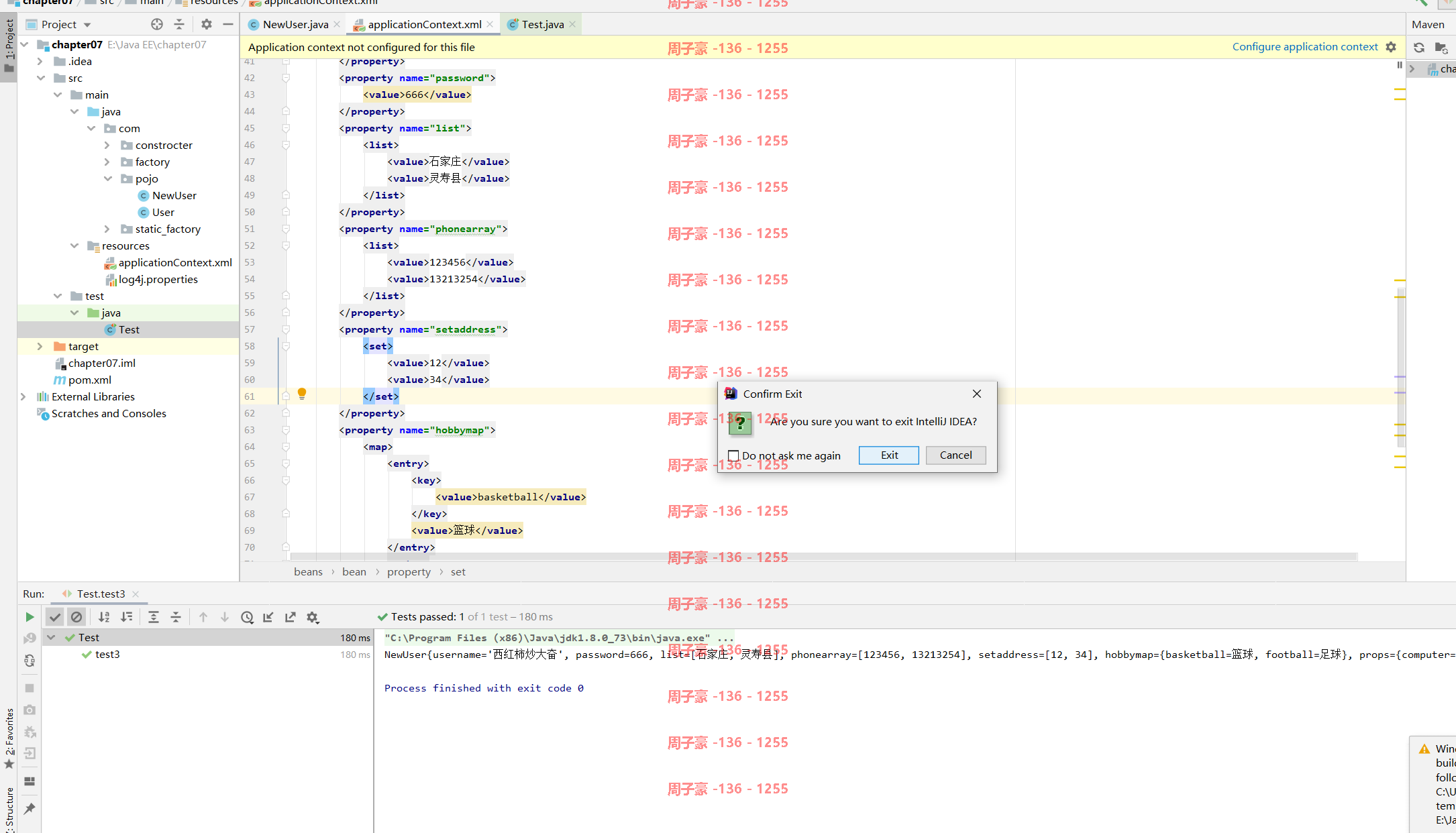This screenshot has width=1456, height=833.
Task: Click the locate-in-project target icon
Action: pos(156,24)
